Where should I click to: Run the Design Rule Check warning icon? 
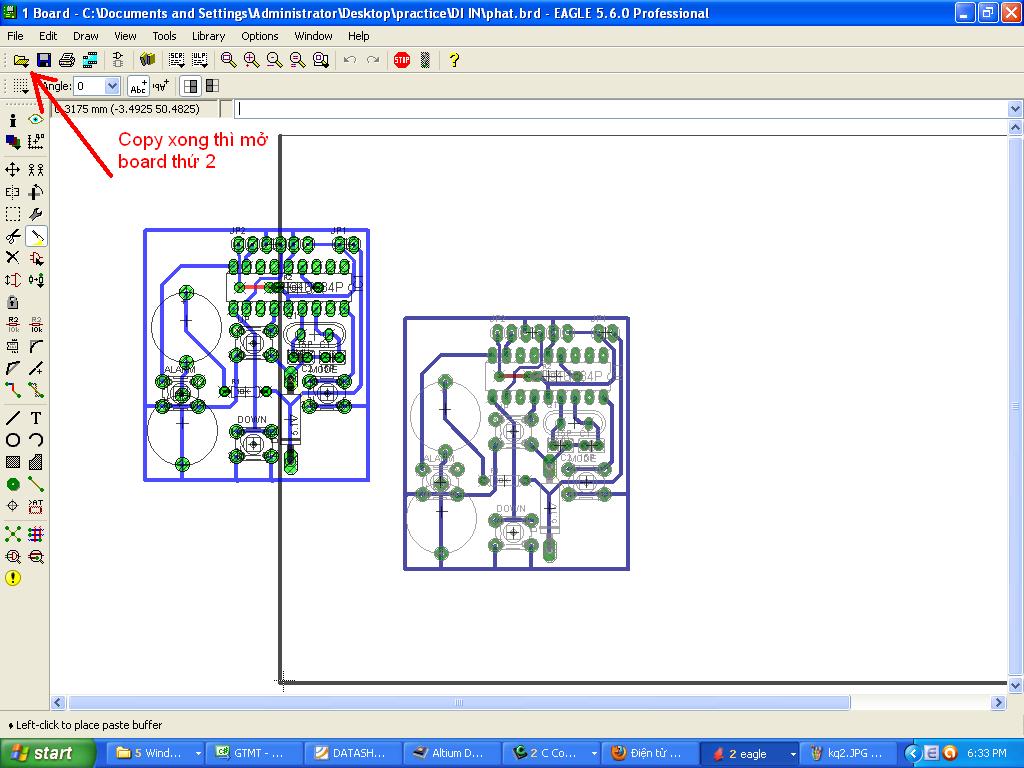coord(13,578)
